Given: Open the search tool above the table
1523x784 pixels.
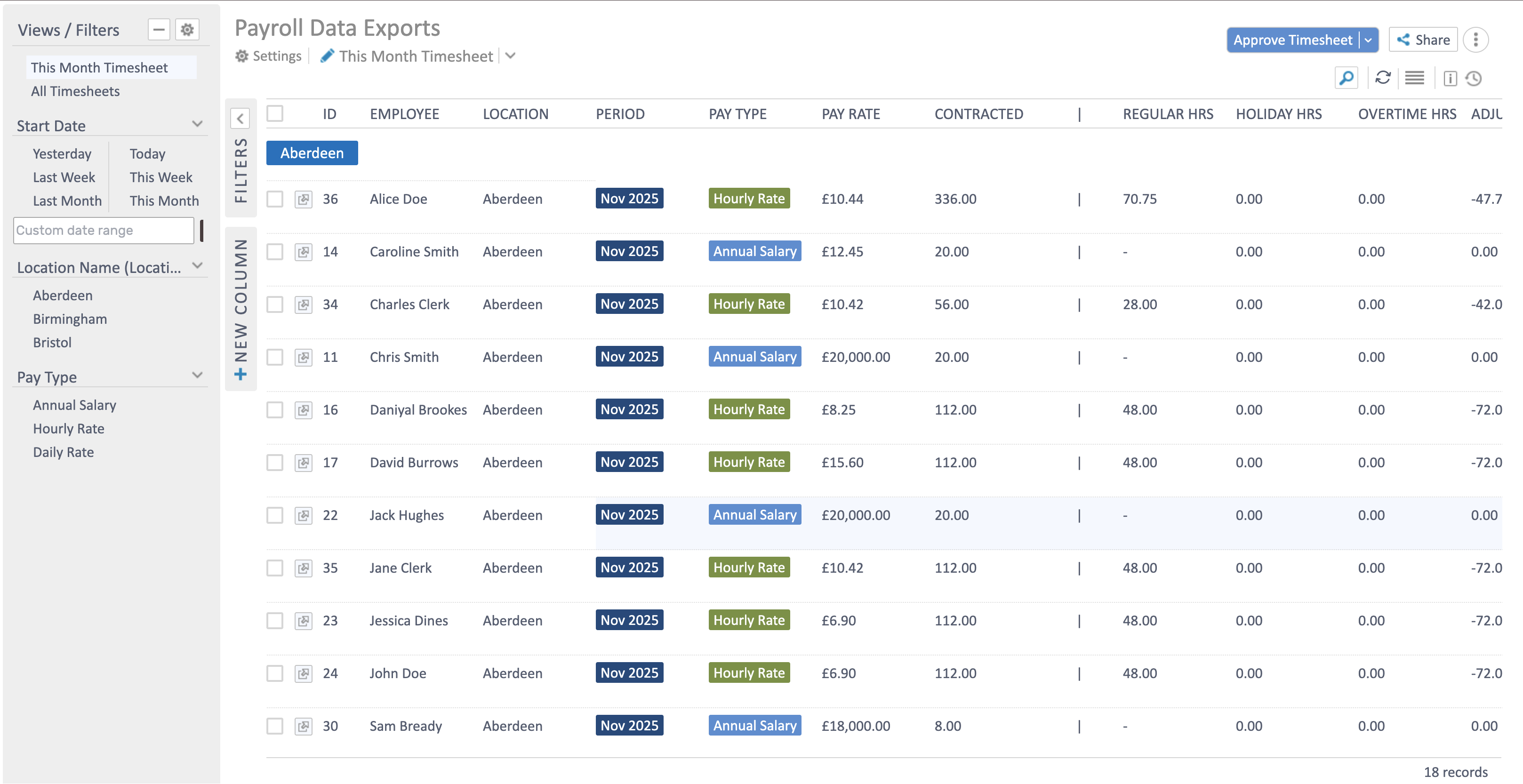Looking at the screenshot, I should tap(1346, 78).
